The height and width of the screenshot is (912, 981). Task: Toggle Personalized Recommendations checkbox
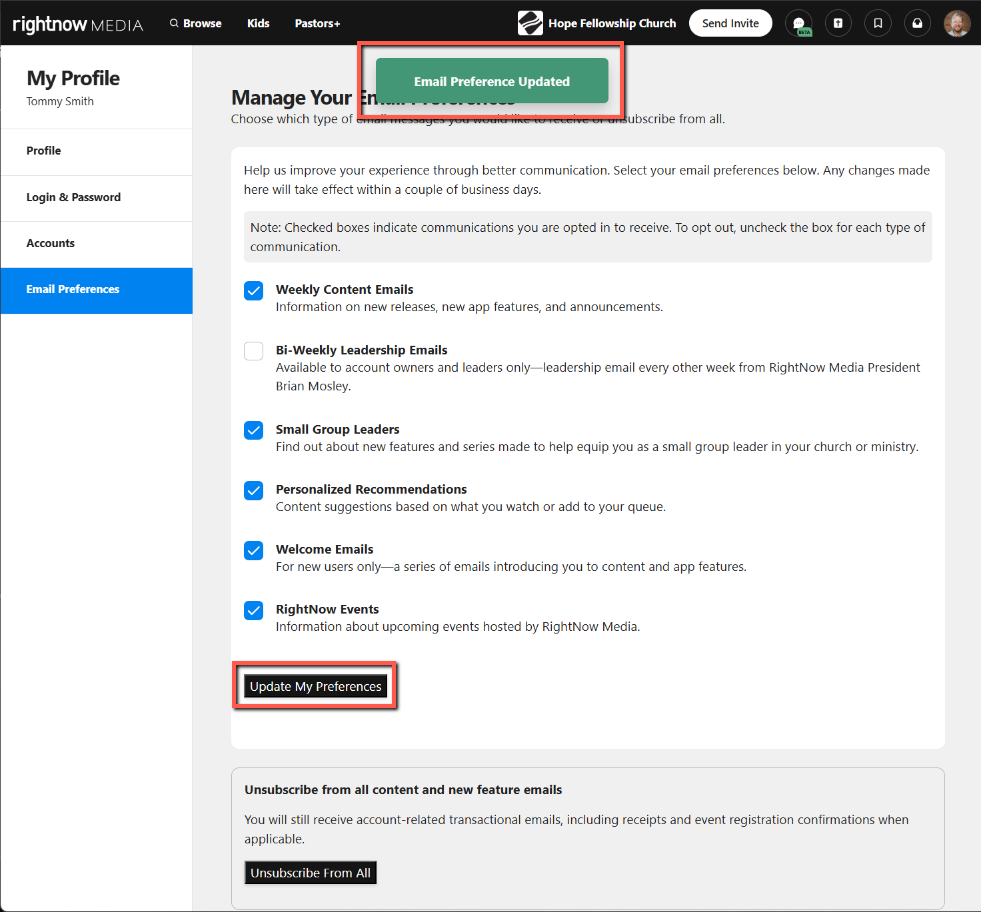(x=254, y=490)
